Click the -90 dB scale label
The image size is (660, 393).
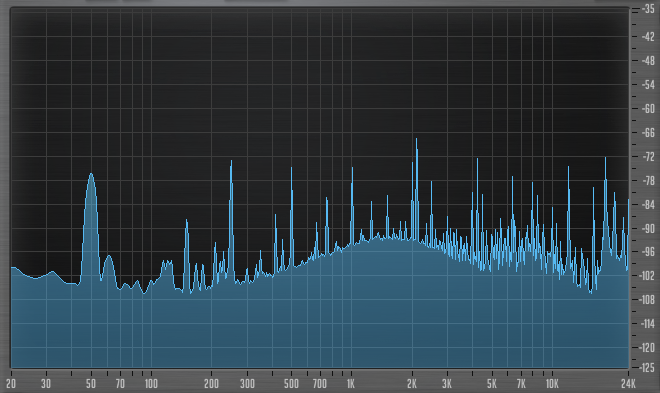[648, 229]
